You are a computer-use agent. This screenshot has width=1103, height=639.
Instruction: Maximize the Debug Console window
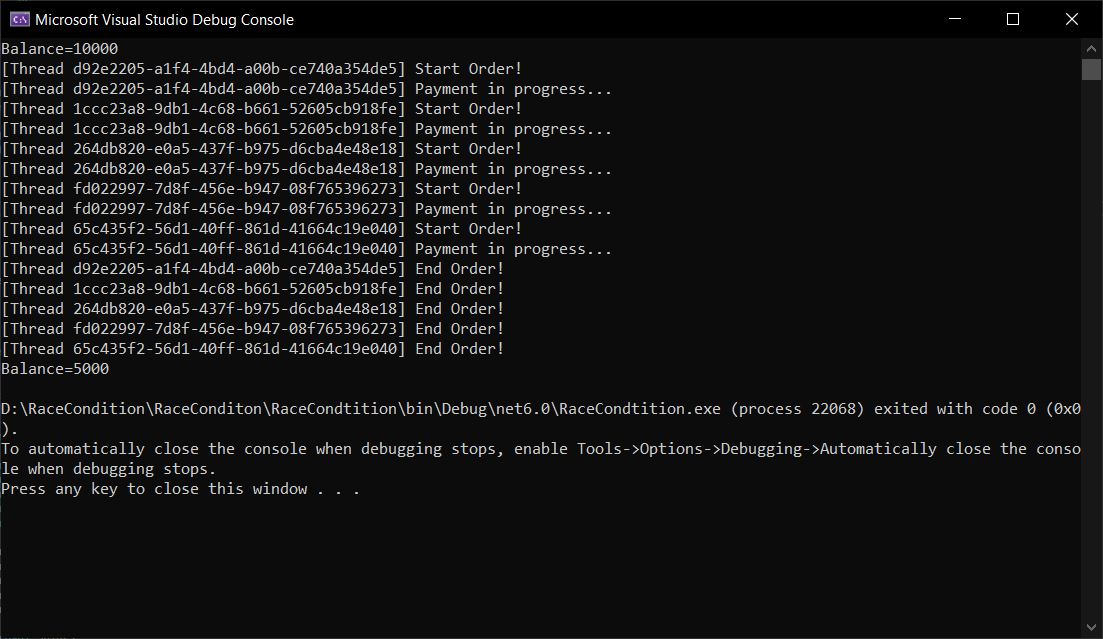pos(1013,19)
